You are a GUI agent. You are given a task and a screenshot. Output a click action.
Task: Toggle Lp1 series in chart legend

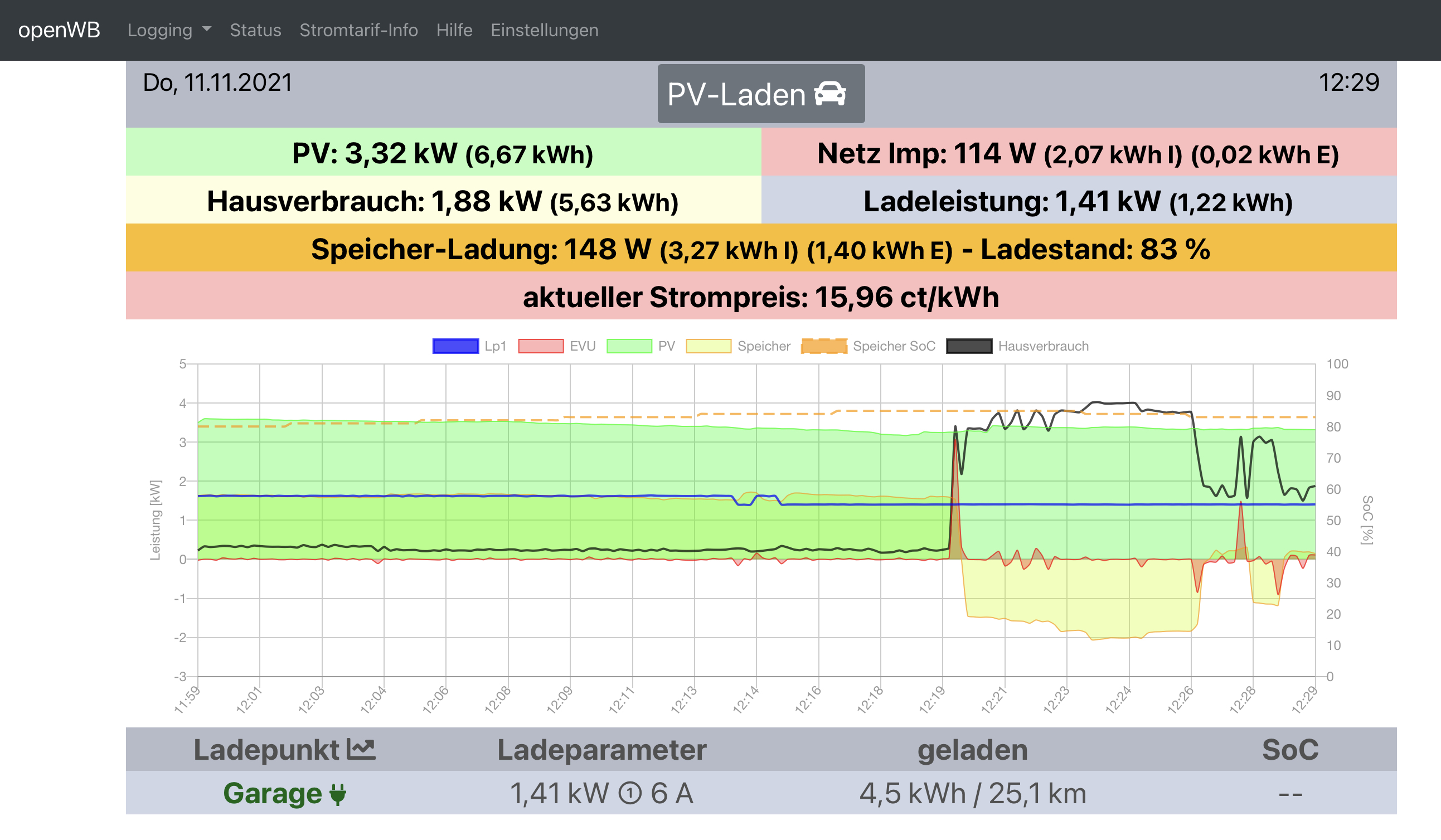[469, 346]
